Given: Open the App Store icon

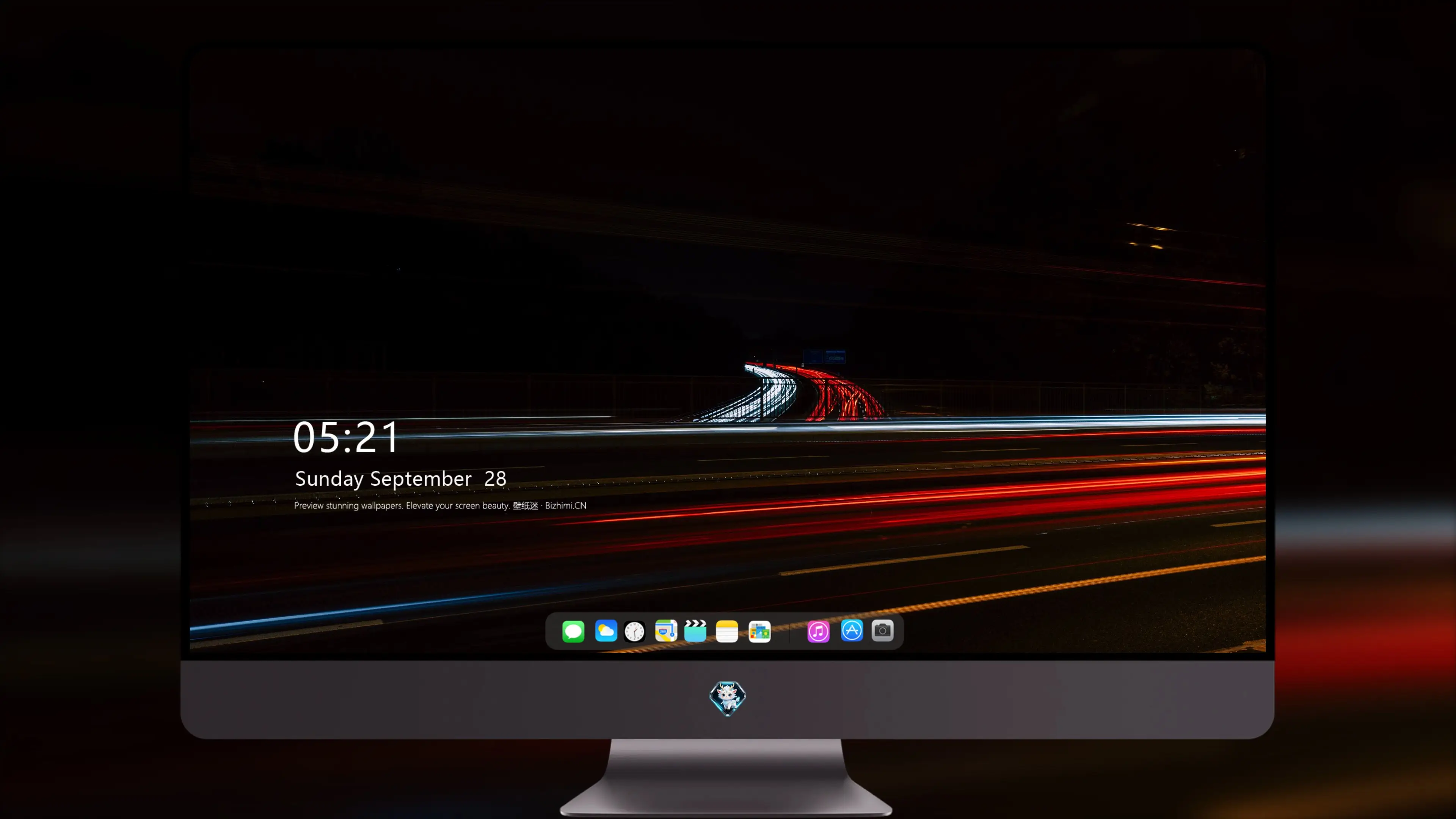Looking at the screenshot, I should 851,630.
